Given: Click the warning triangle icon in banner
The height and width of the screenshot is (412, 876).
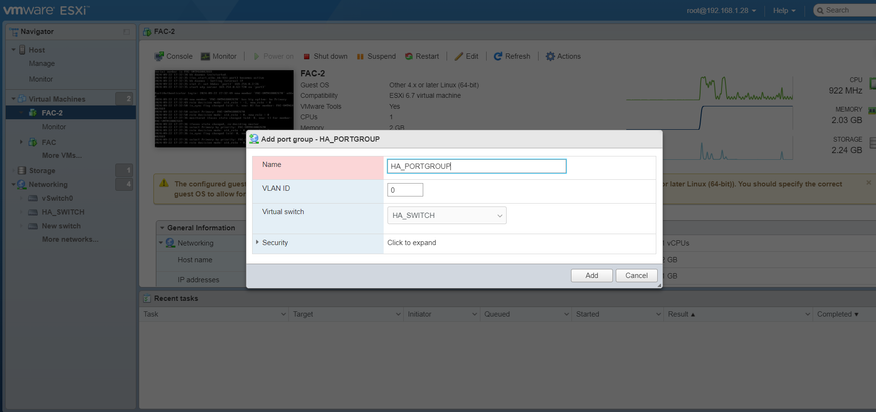Looking at the screenshot, I should point(164,183).
